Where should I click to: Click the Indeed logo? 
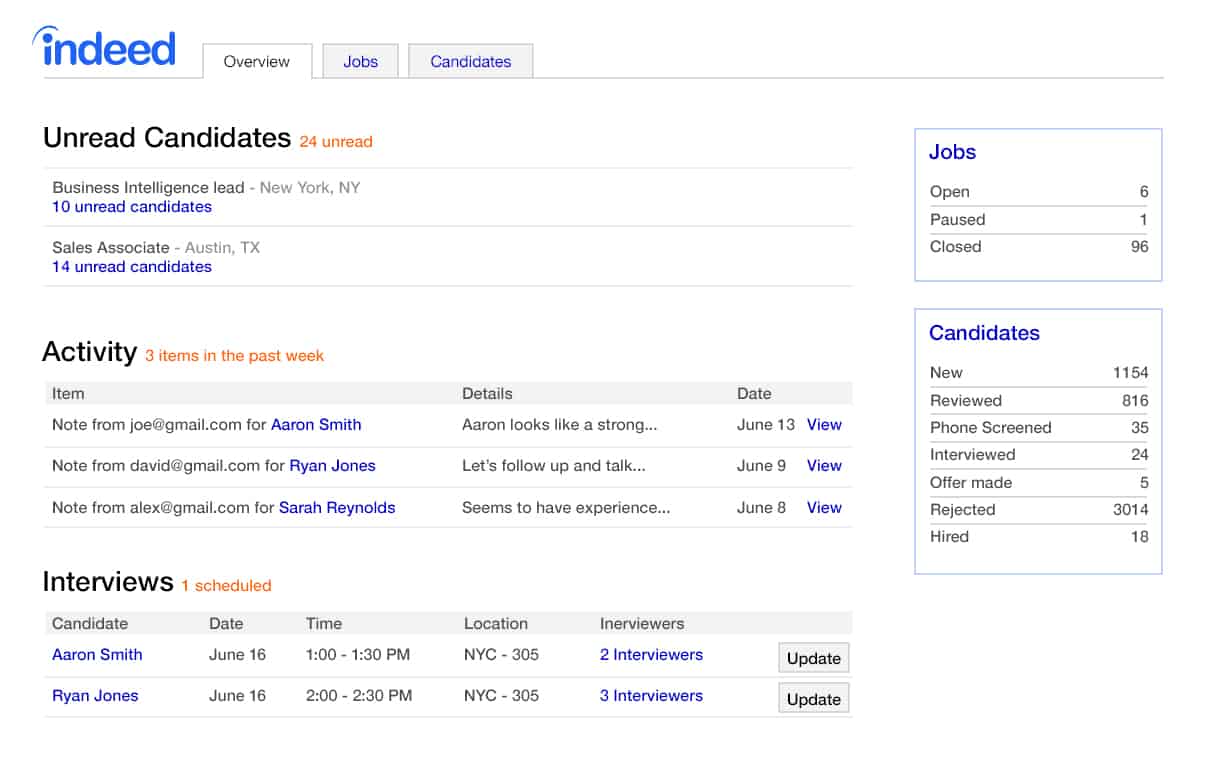pos(104,48)
